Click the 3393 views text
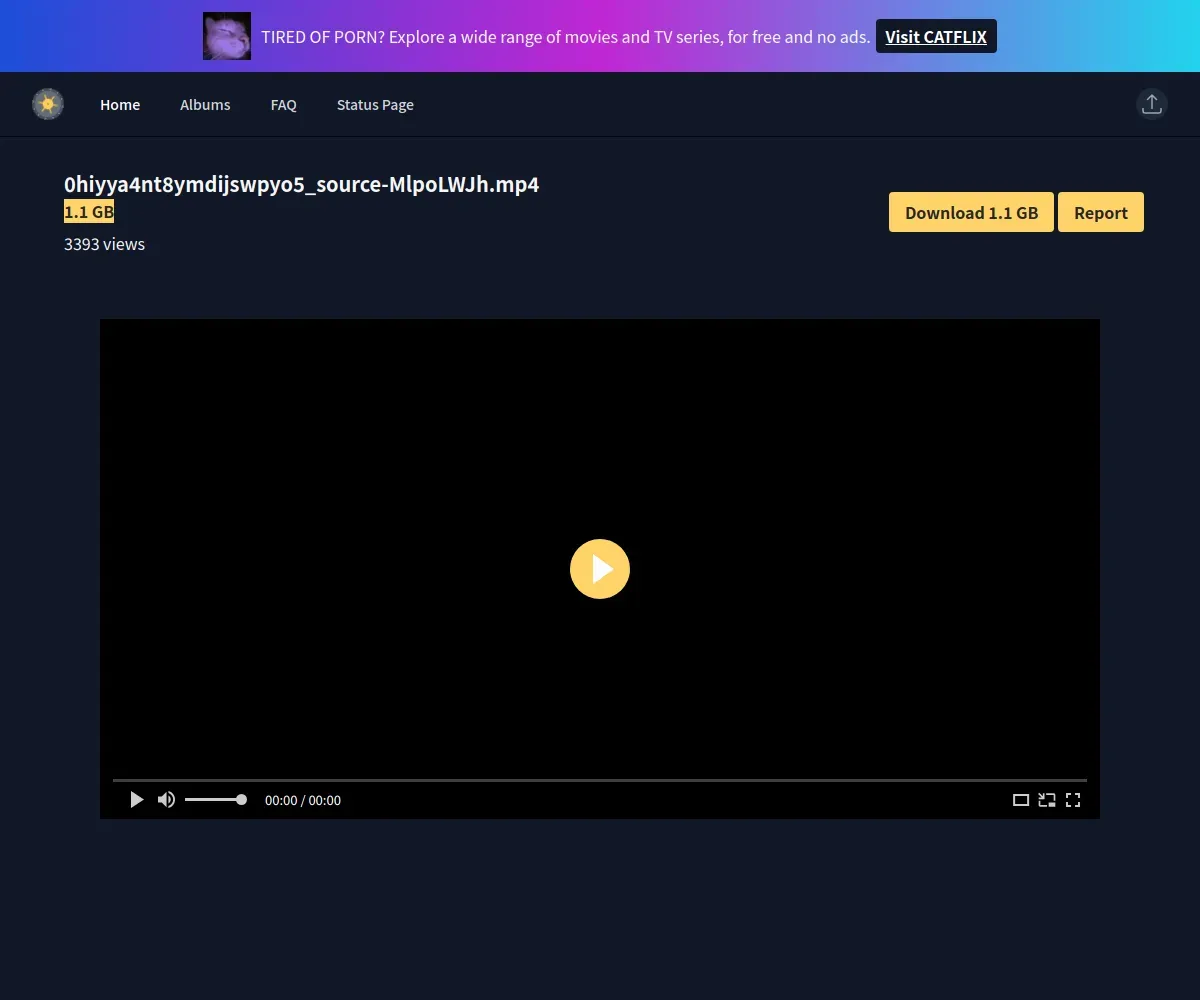 coord(104,244)
